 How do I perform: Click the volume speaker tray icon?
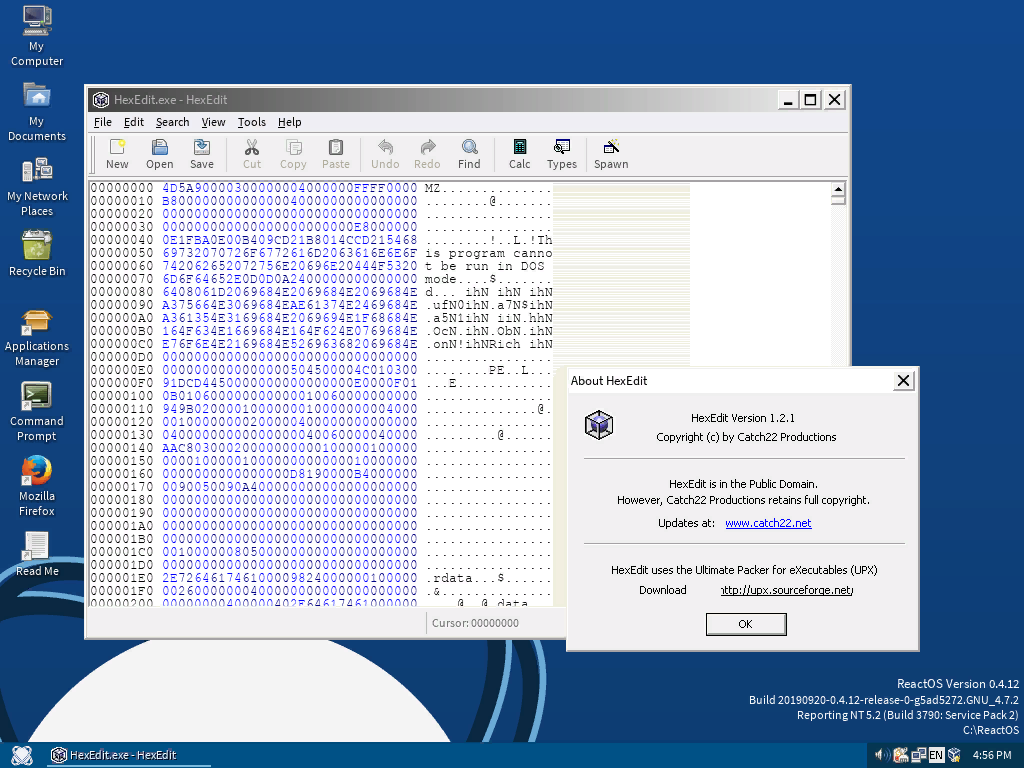click(x=882, y=755)
